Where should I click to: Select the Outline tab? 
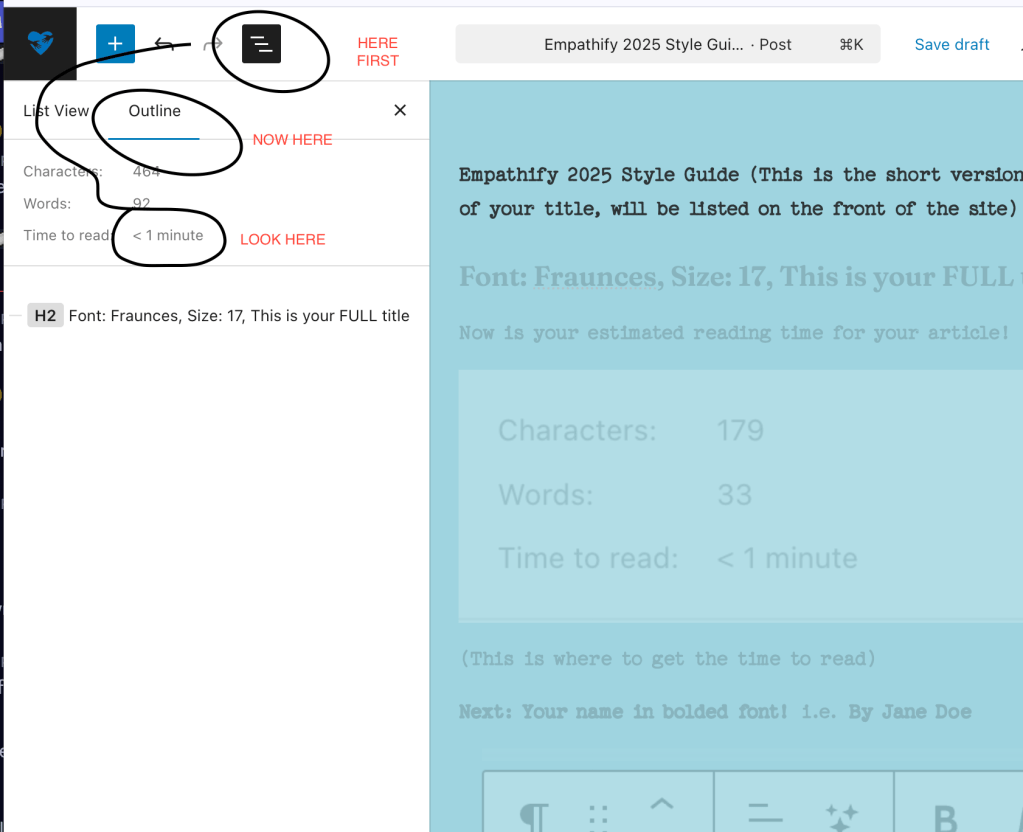click(155, 110)
